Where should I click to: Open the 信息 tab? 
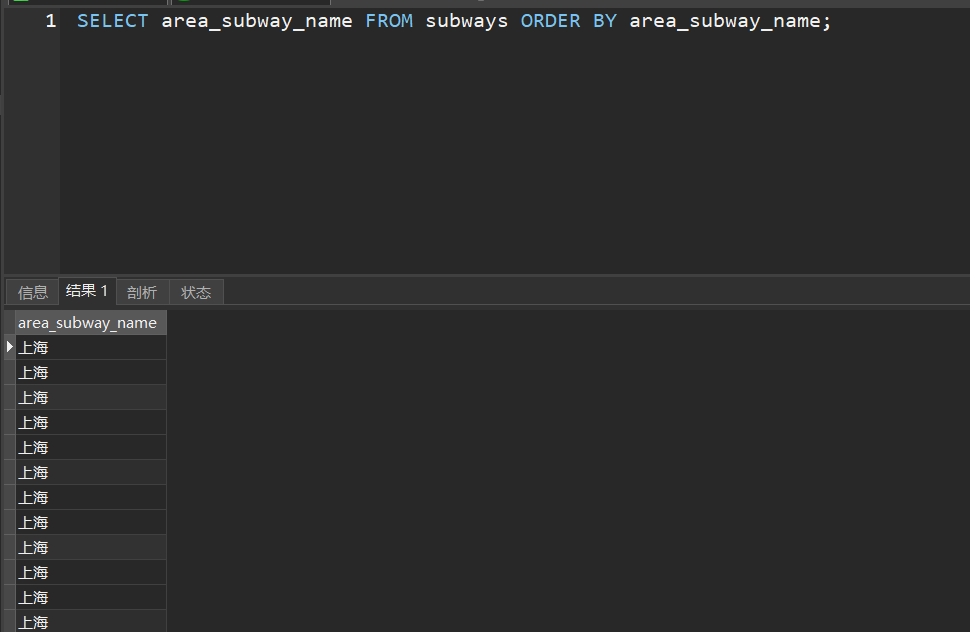[x=33, y=292]
